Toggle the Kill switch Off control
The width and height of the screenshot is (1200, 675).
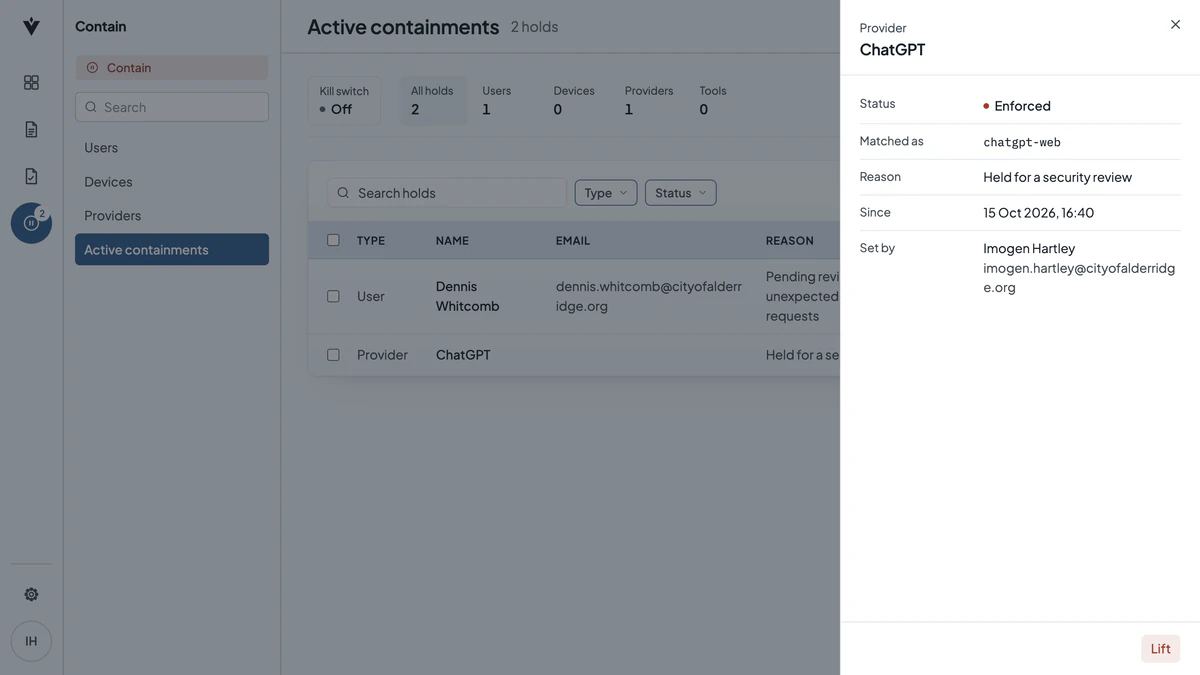click(x=344, y=100)
